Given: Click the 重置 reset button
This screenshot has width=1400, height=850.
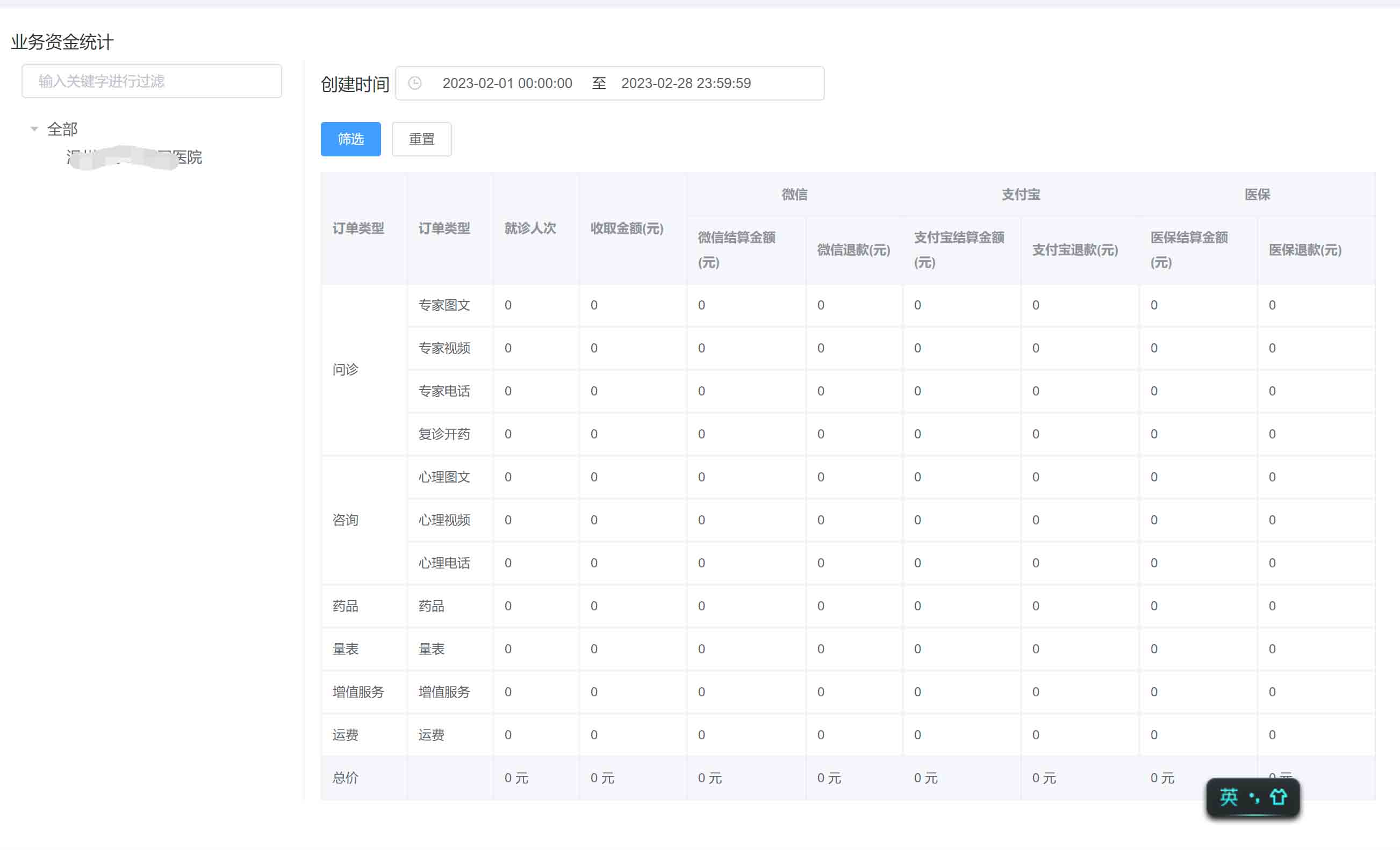Looking at the screenshot, I should click(x=421, y=139).
